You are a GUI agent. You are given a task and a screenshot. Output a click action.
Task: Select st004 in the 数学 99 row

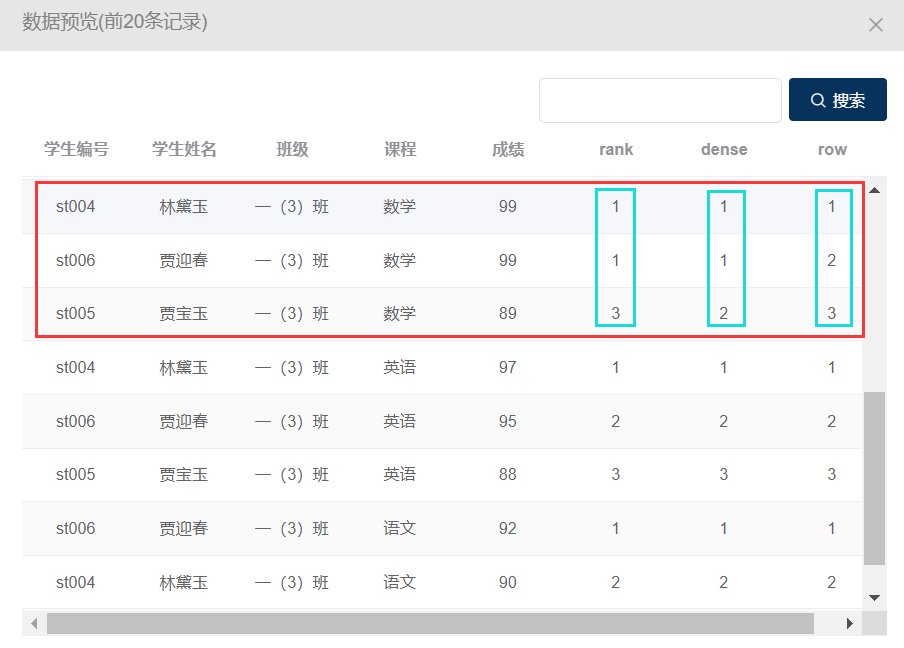pos(76,206)
